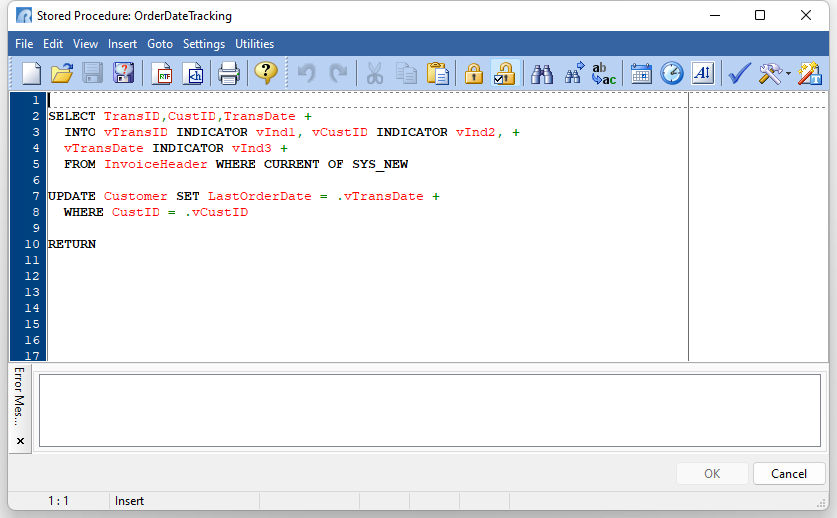
Task: Click the Copy pages icon
Action: 406,74
